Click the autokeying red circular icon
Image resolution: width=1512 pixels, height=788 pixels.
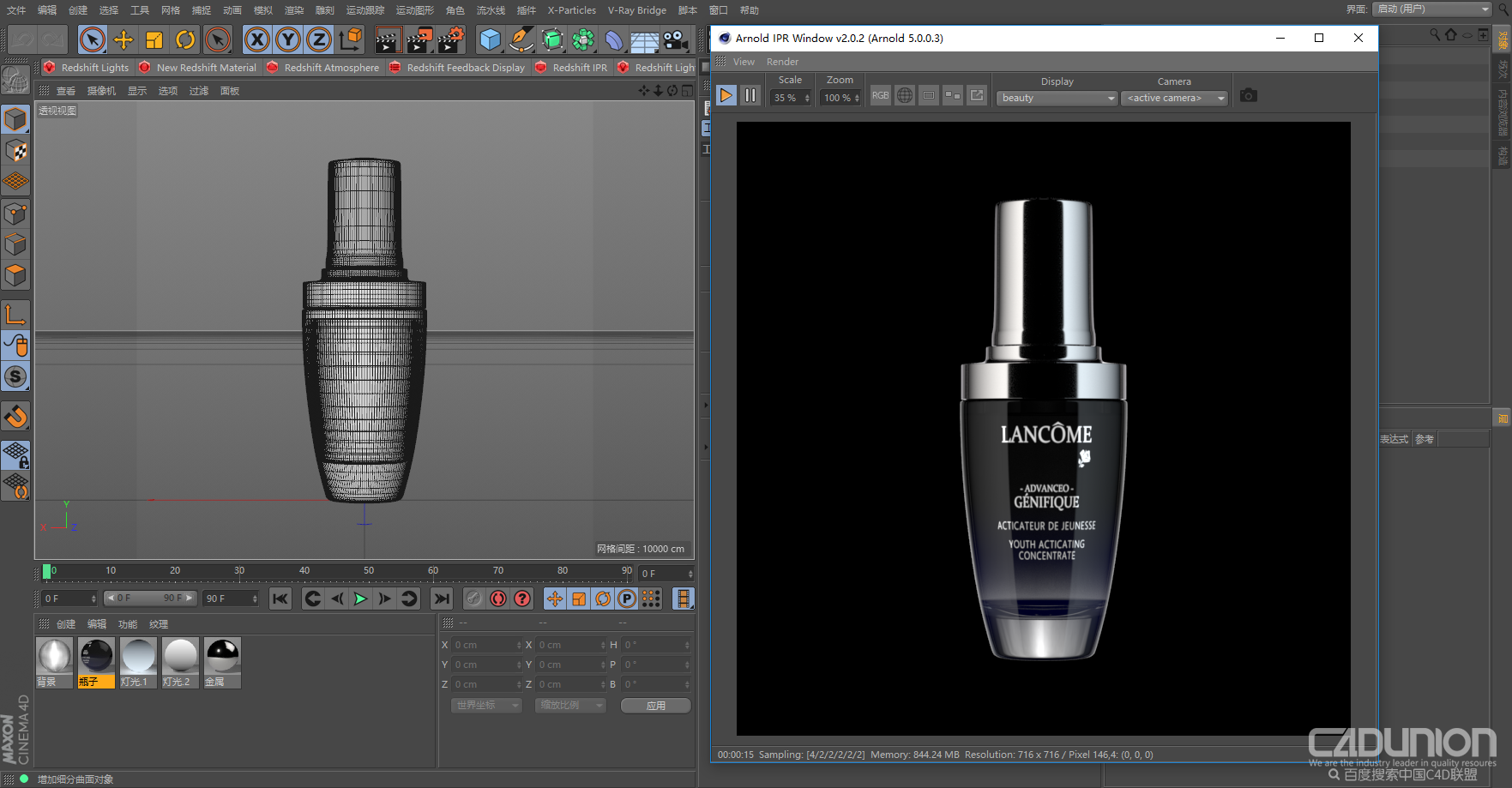click(498, 599)
